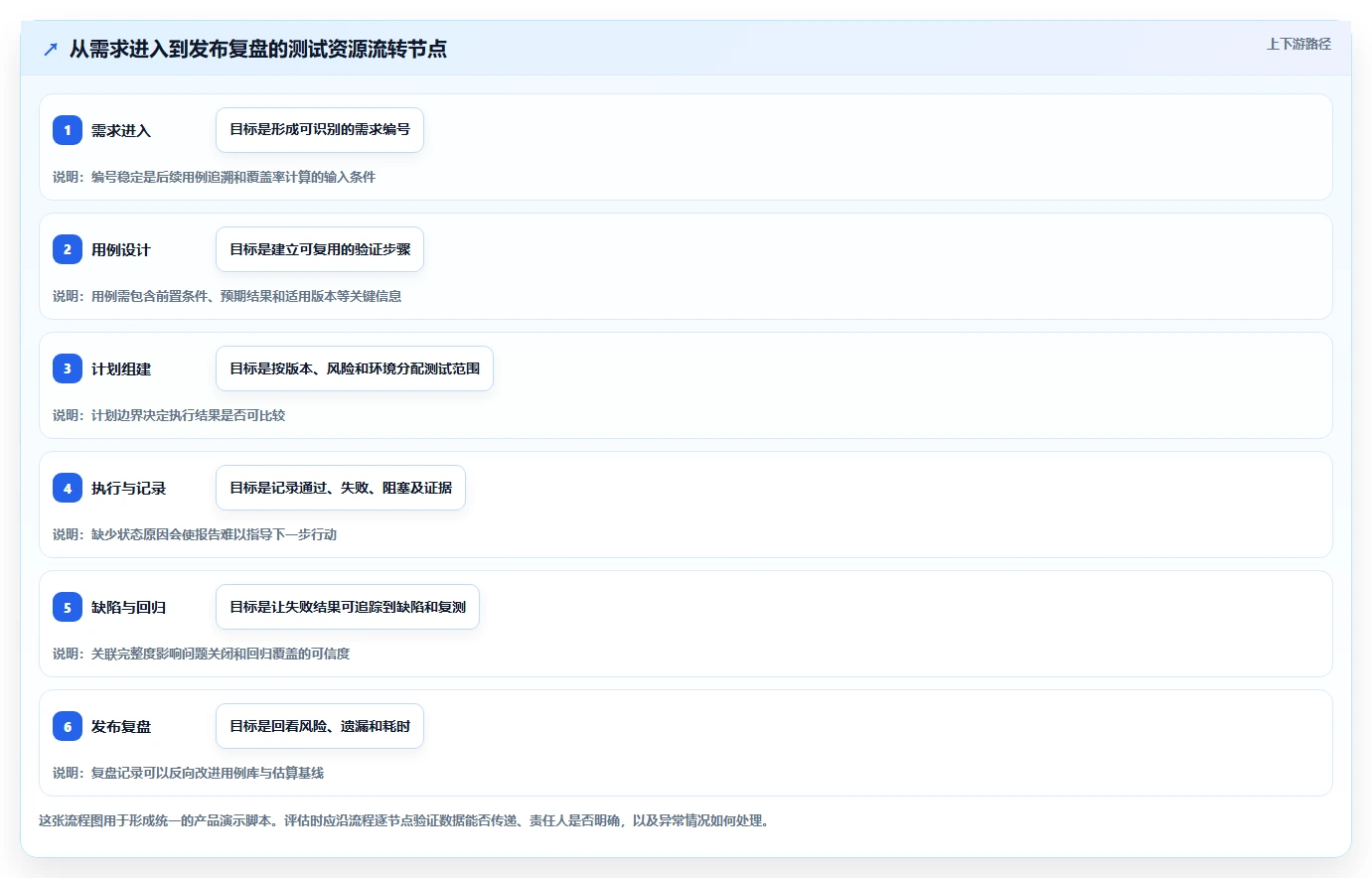
Task: Click the goal box 目标是形成可识别的需求编号
Action: pos(320,130)
